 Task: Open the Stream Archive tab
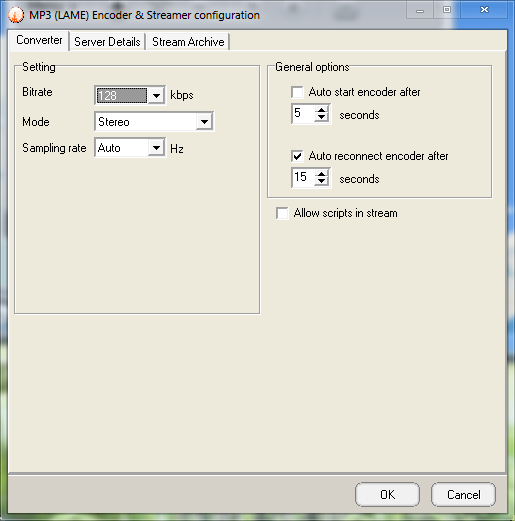188,42
